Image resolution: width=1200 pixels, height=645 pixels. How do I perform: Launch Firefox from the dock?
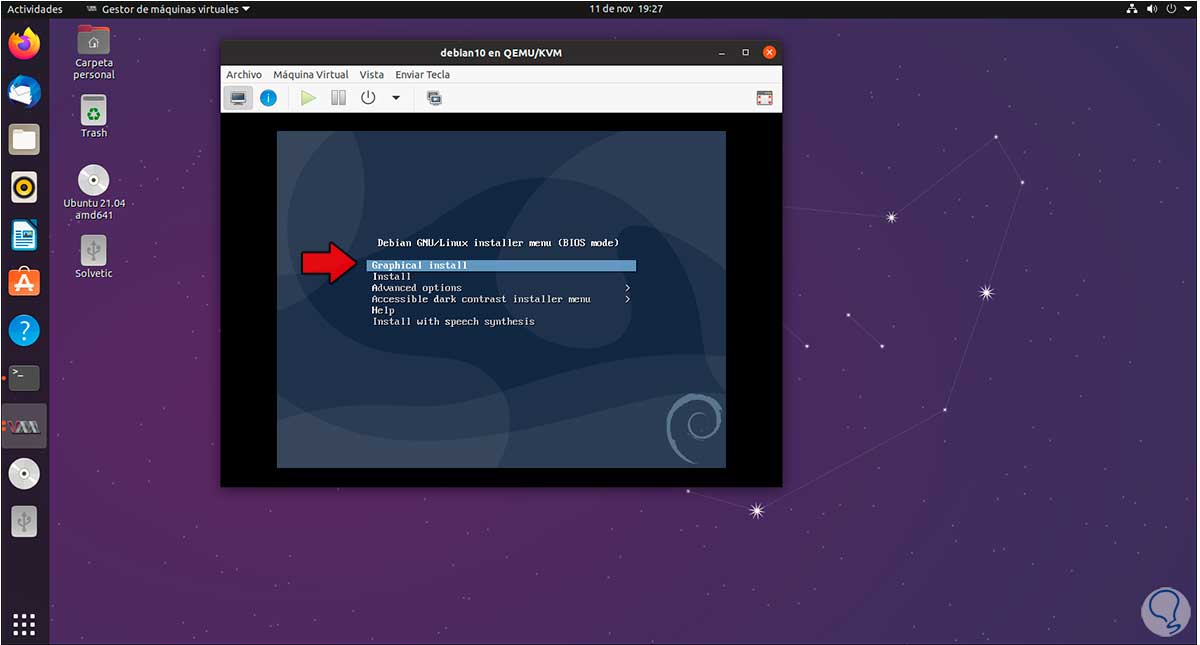(24, 44)
